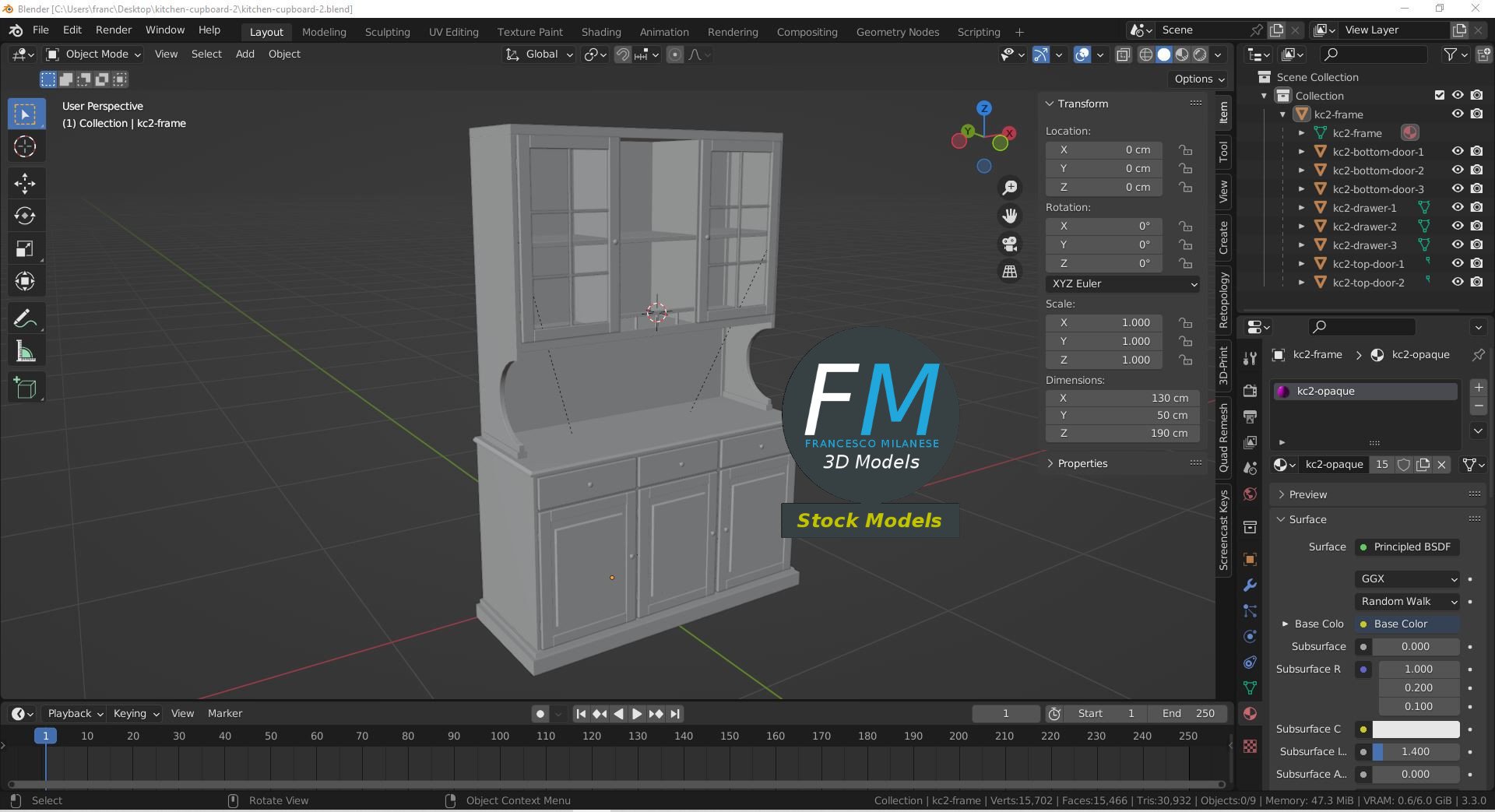Switch to the Shading workspace tab

(601, 32)
